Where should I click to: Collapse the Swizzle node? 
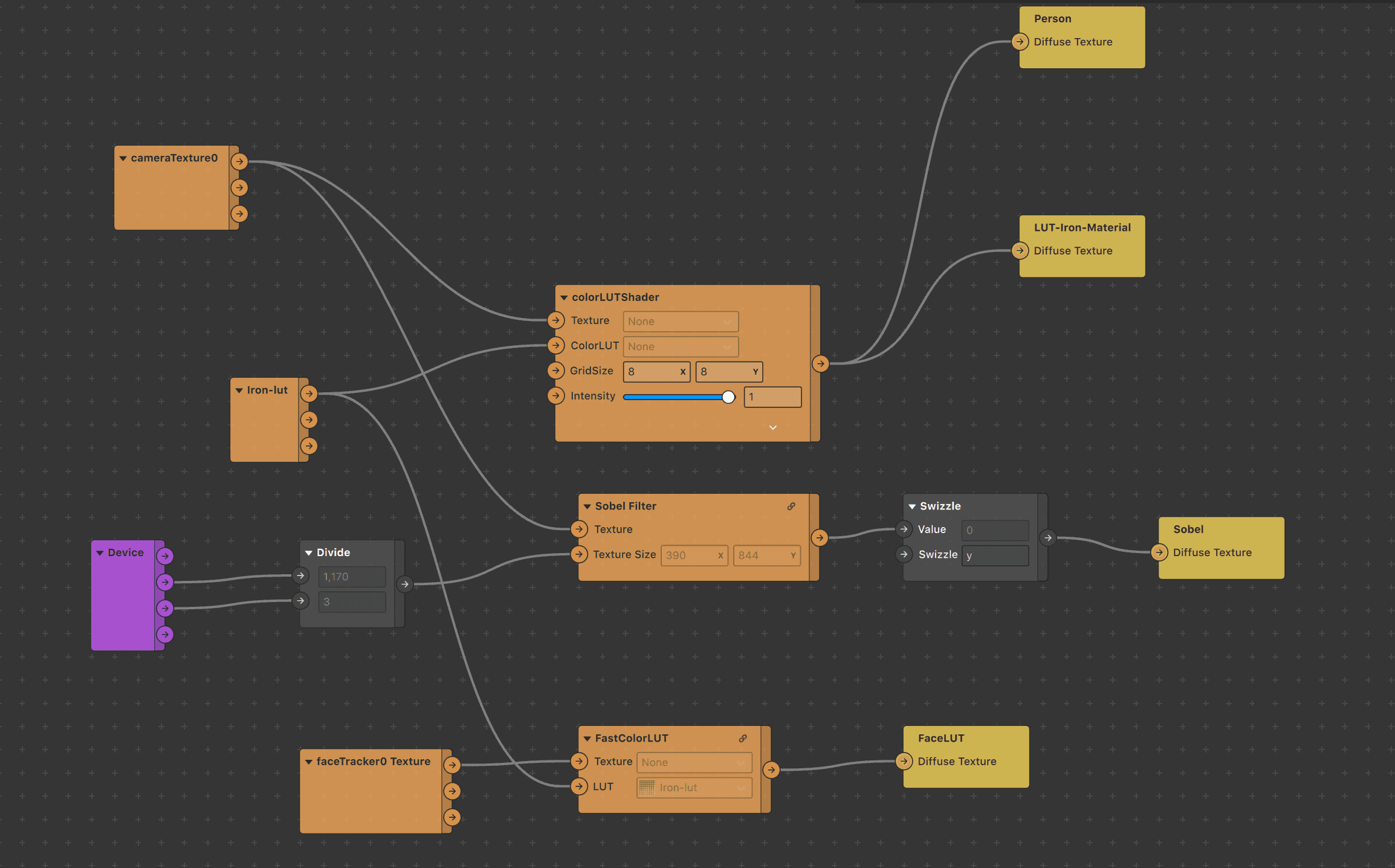click(912, 507)
